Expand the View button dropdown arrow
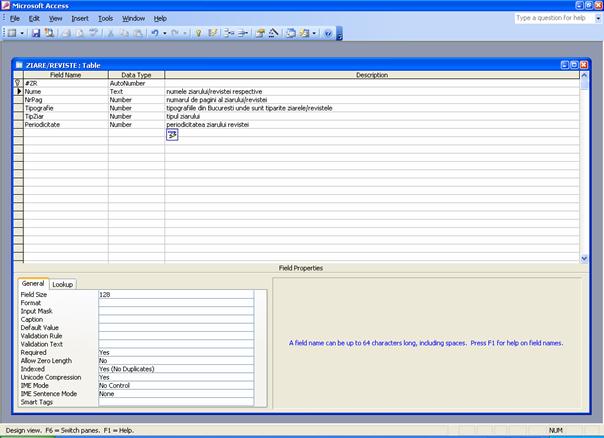Image resolution: width=604 pixels, height=438 pixels. [20, 33]
